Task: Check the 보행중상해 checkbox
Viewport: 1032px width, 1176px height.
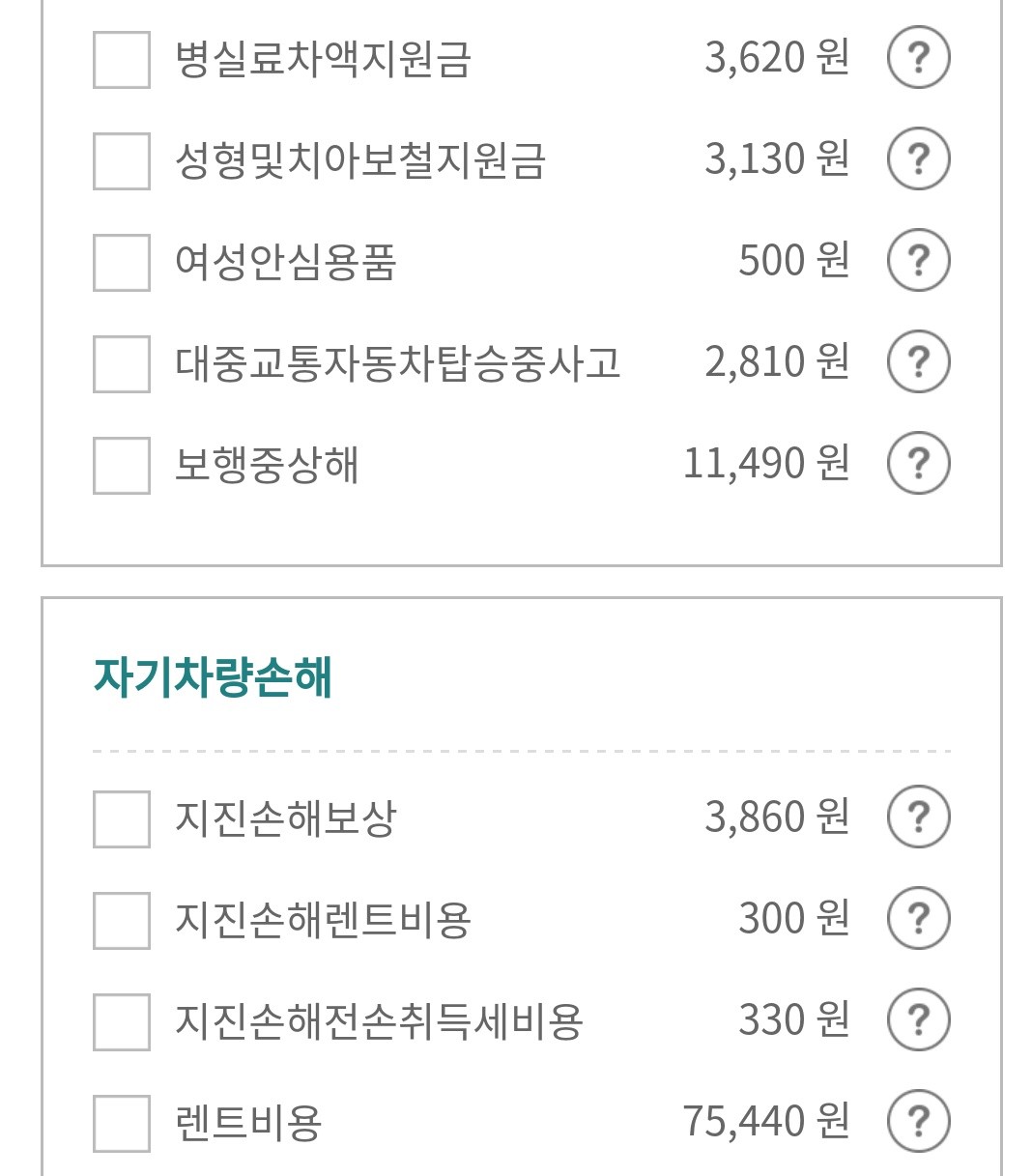Action: pos(122,465)
